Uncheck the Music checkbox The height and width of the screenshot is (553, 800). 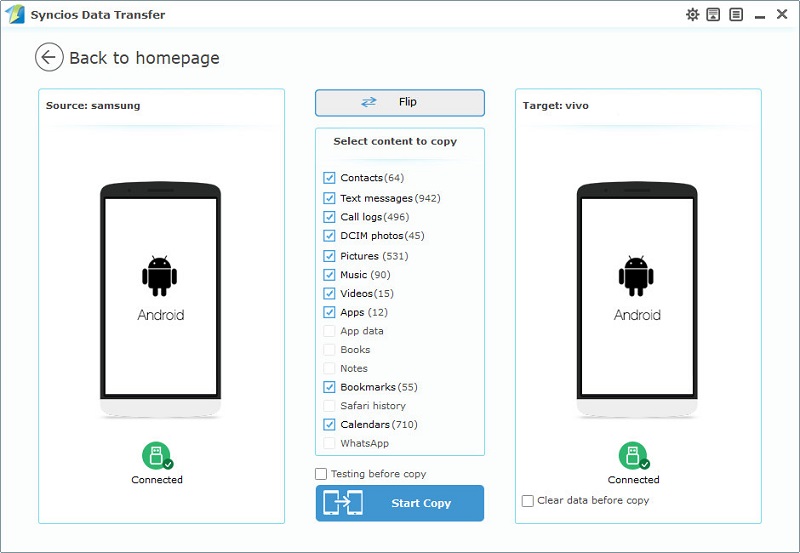[329, 275]
